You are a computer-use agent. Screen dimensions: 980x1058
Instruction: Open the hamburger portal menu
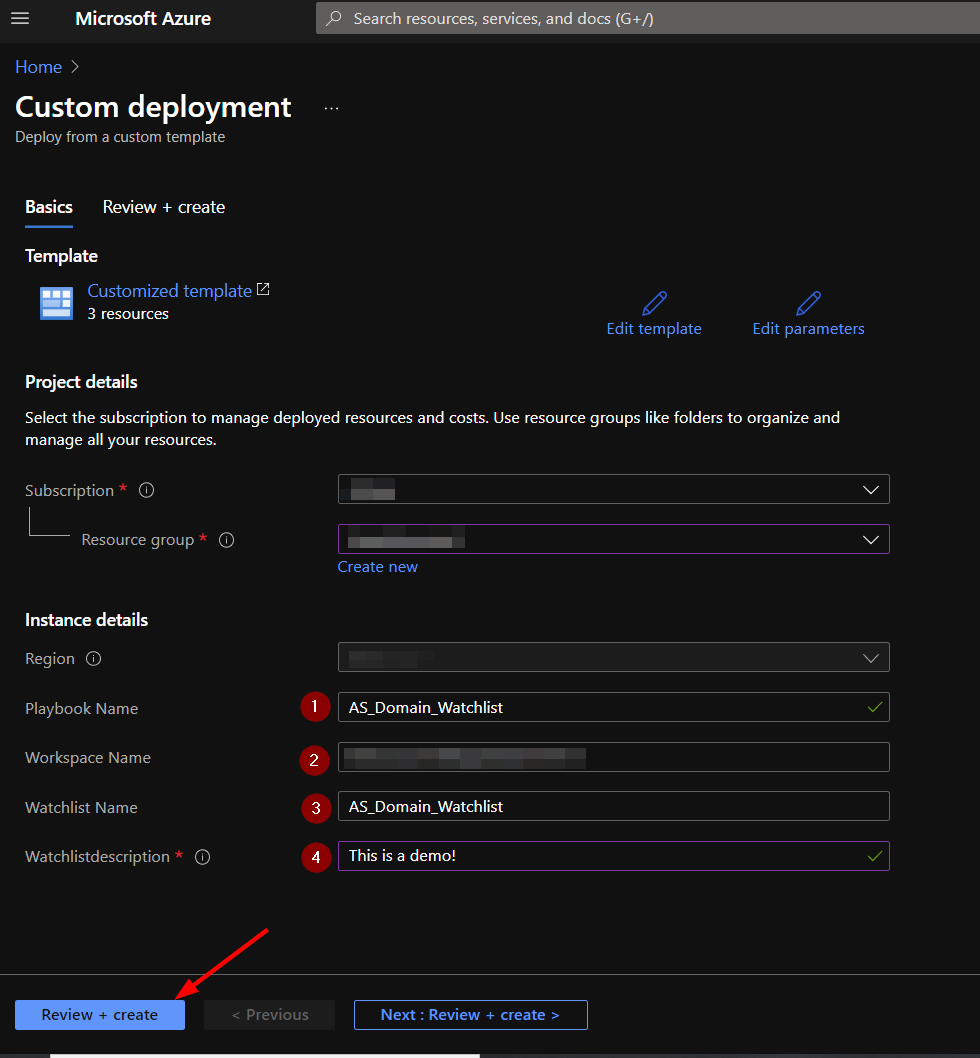(x=20, y=18)
